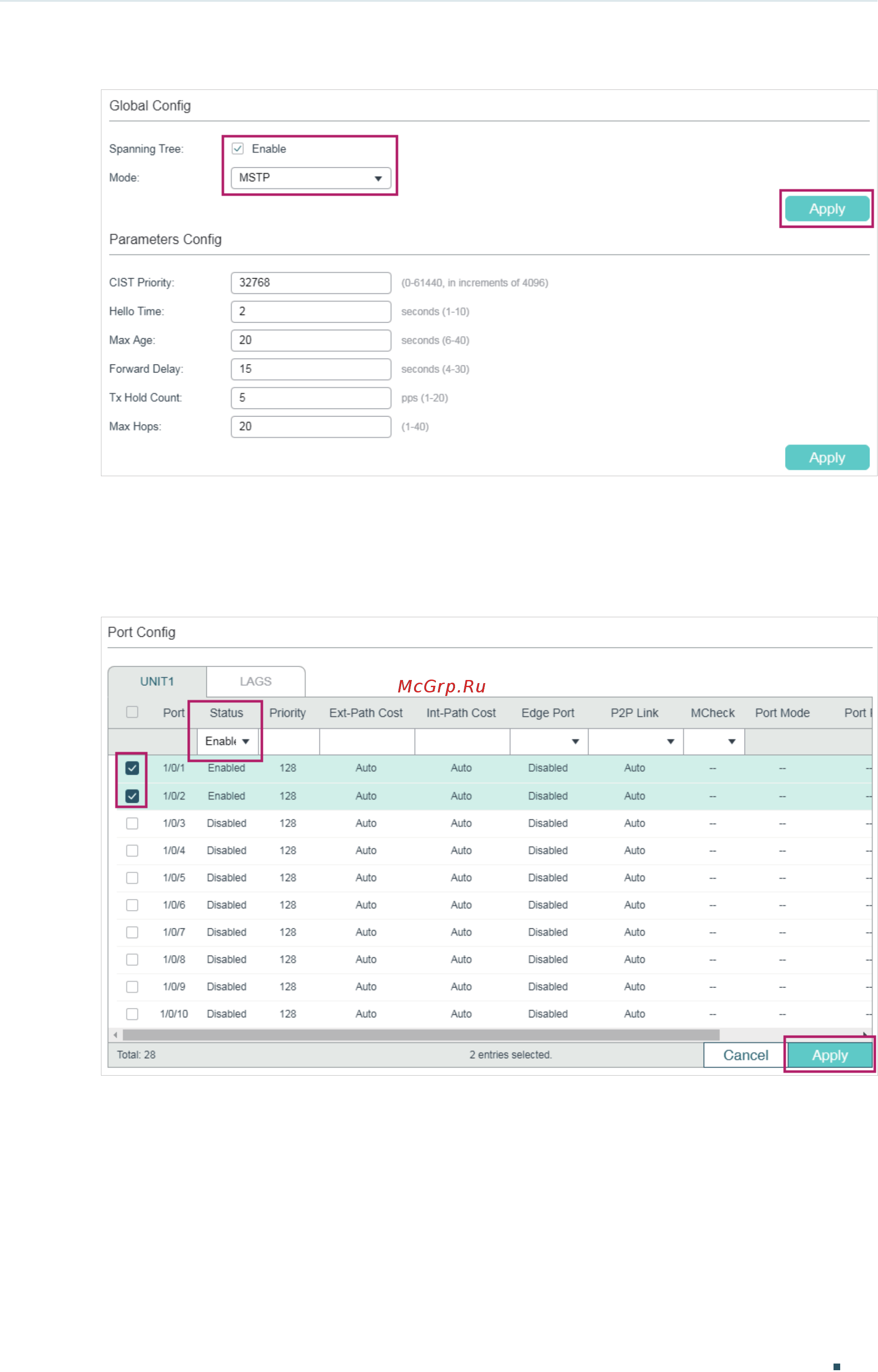Check port 1/0/10 checkbox
This screenshot has height=1372, width=878.
click(132, 1015)
